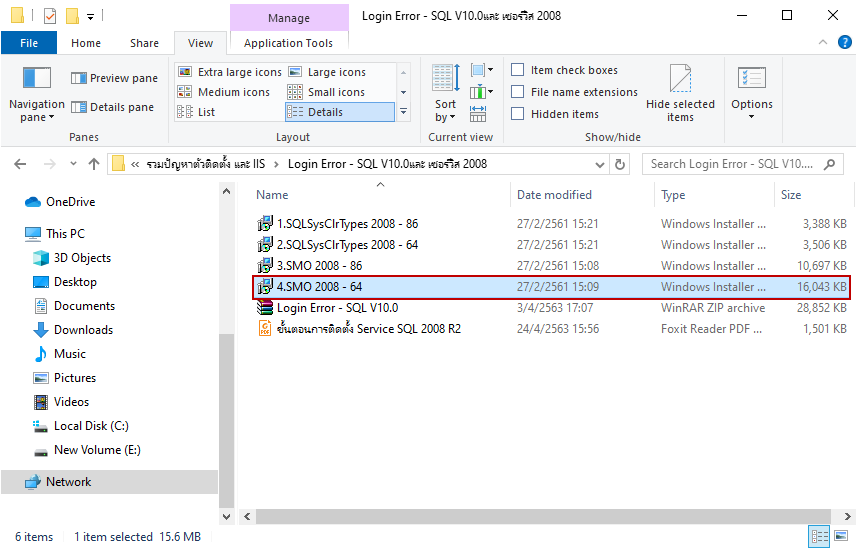Viewport: 857px width, 549px height.
Task: Open the File menu
Action: coord(29,43)
